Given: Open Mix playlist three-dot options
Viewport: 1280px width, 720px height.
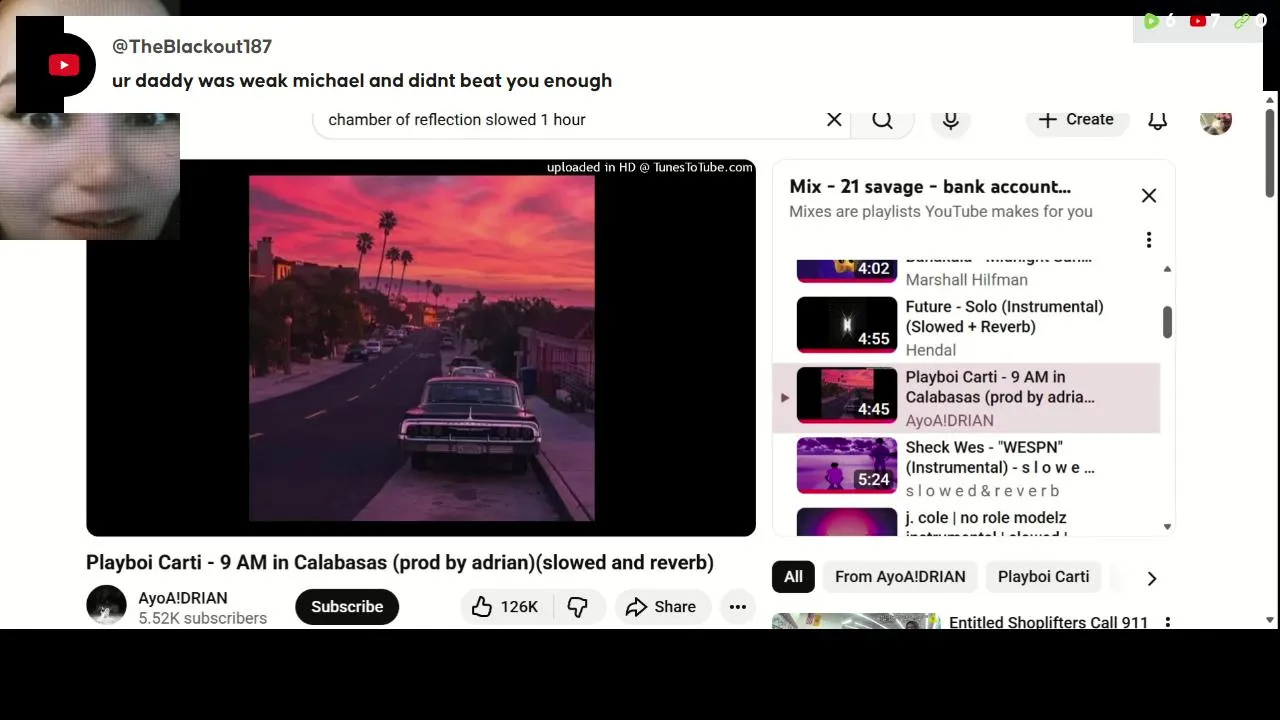Looking at the screenshot, I should pos(1149,240).
